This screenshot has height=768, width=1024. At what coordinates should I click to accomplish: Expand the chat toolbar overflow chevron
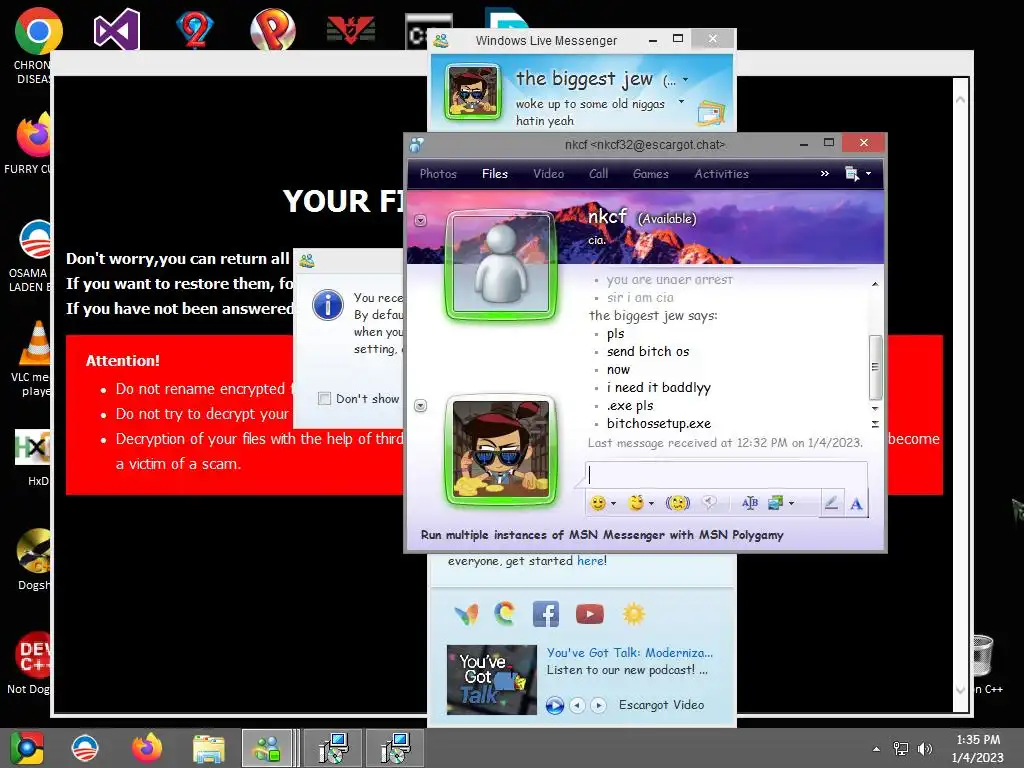825,174
